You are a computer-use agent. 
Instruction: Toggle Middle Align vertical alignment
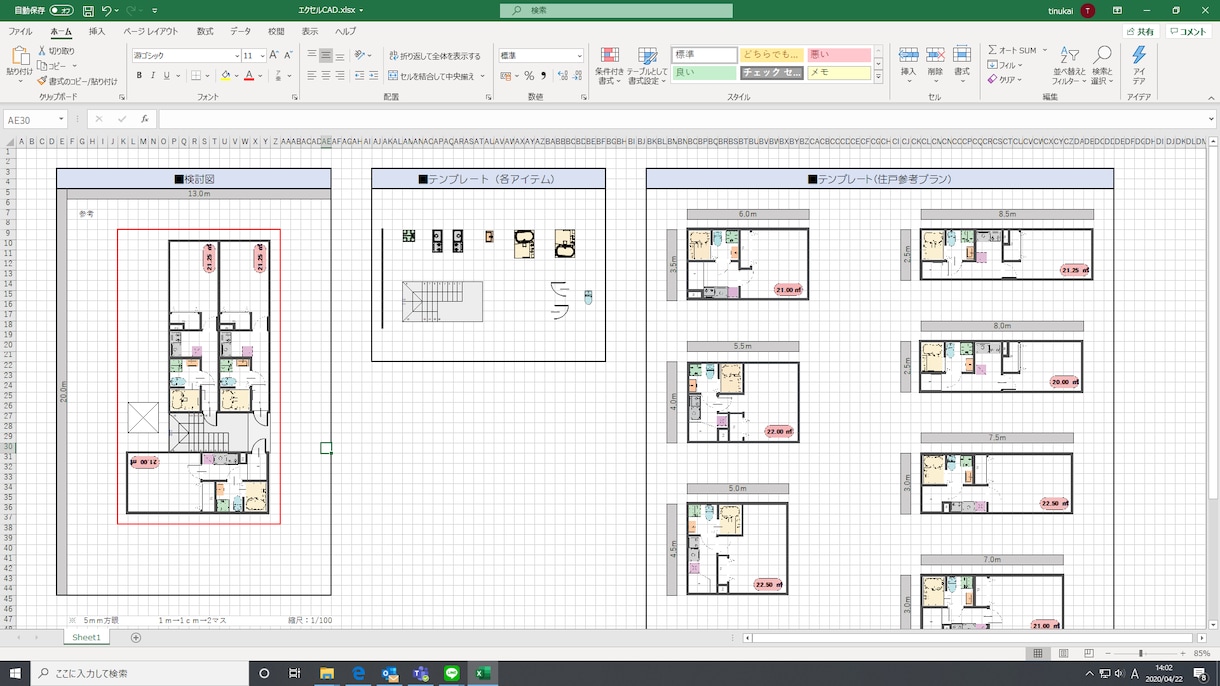click(326, 56)
